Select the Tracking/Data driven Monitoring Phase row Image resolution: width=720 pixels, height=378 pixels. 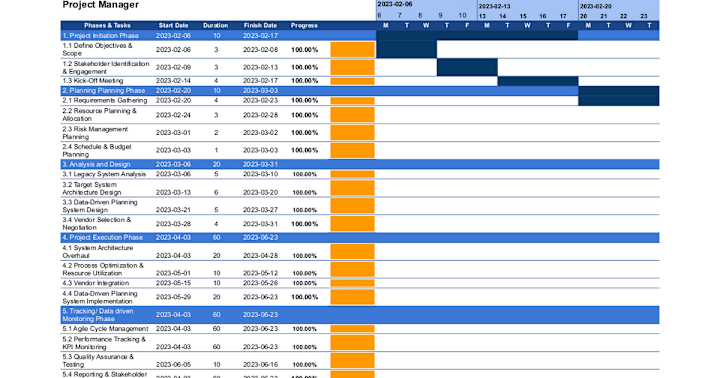tap(360, 315)
